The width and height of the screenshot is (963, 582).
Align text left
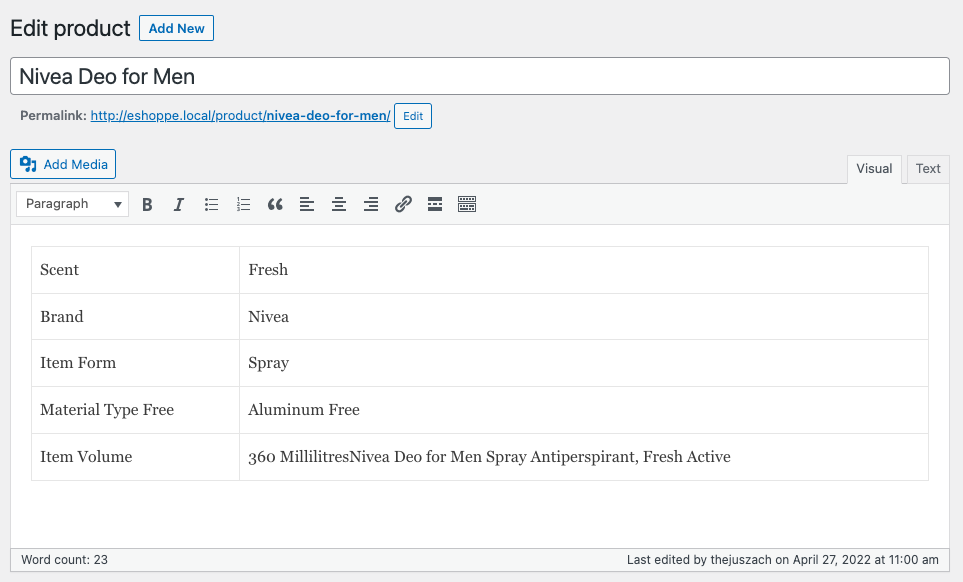click(307, 204)
